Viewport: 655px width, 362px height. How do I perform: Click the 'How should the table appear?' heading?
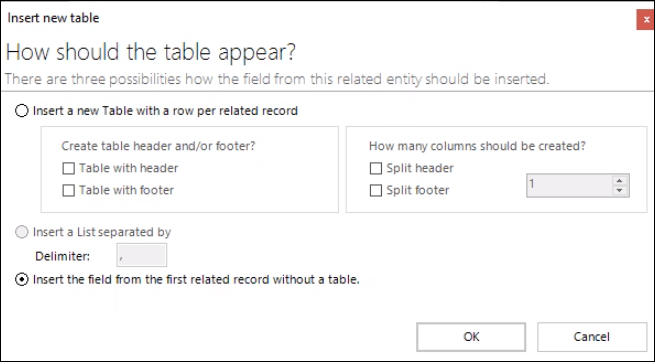(151, 53)
